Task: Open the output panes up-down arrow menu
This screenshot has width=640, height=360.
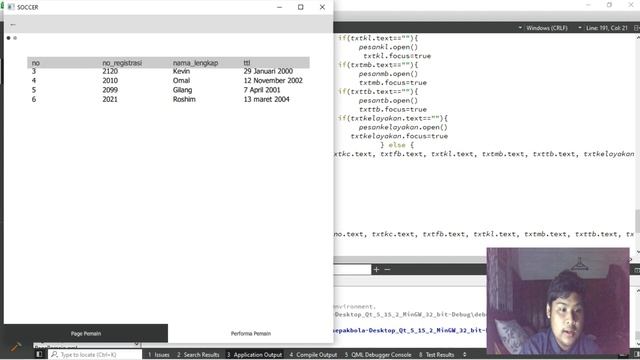Action: tap(464, 354)
